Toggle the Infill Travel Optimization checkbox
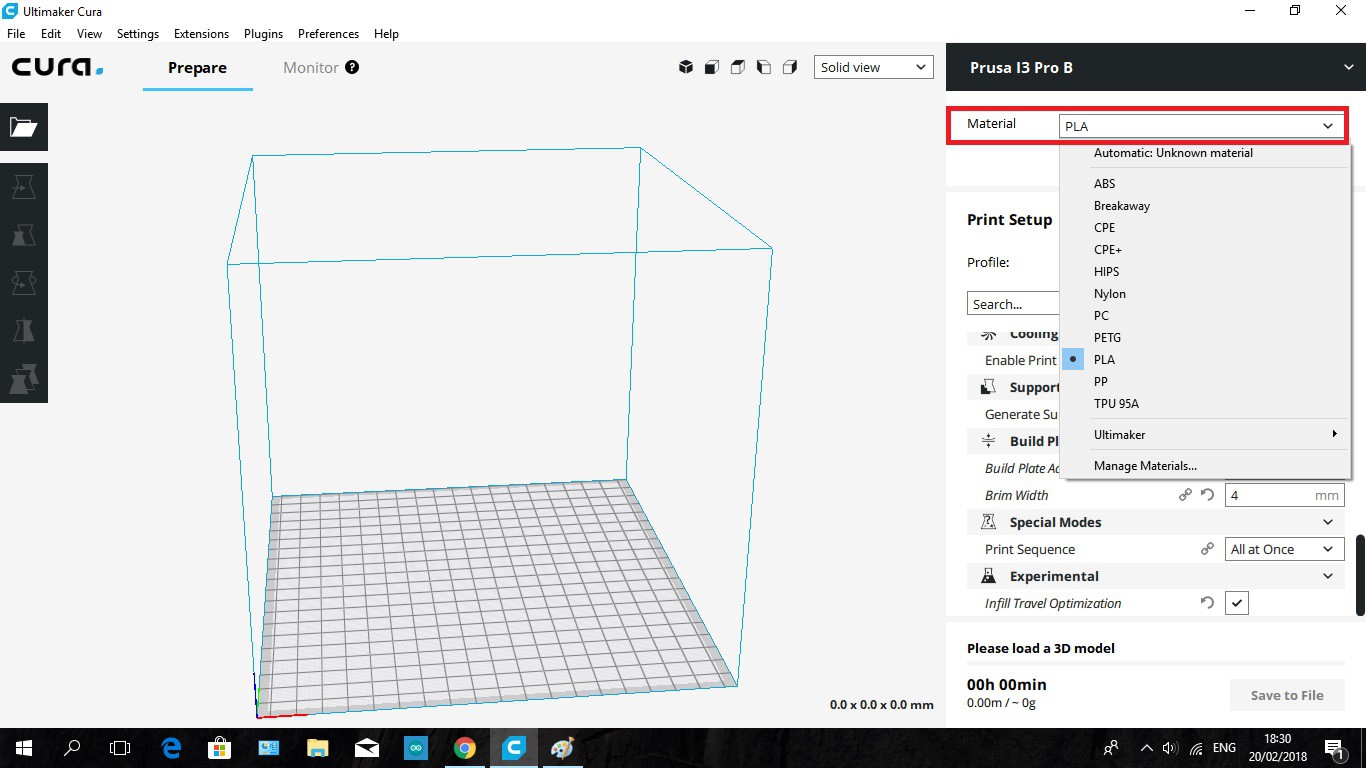The image size is (1366, 768). pyautogui.click(x=1237, y=603)
